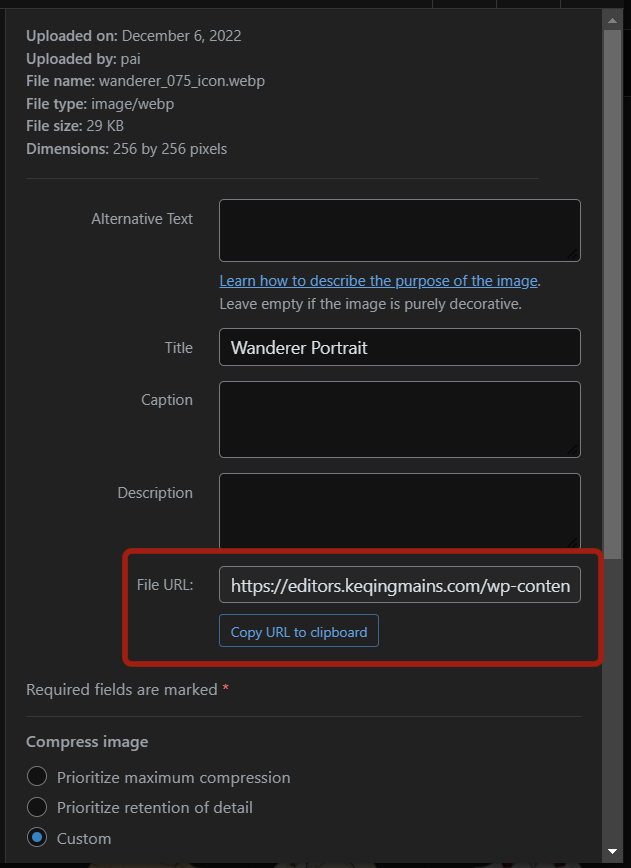This screenshot has width=631, height=868.
Task: Click the vertical scrollbar thumb
Action: [613, 290]
